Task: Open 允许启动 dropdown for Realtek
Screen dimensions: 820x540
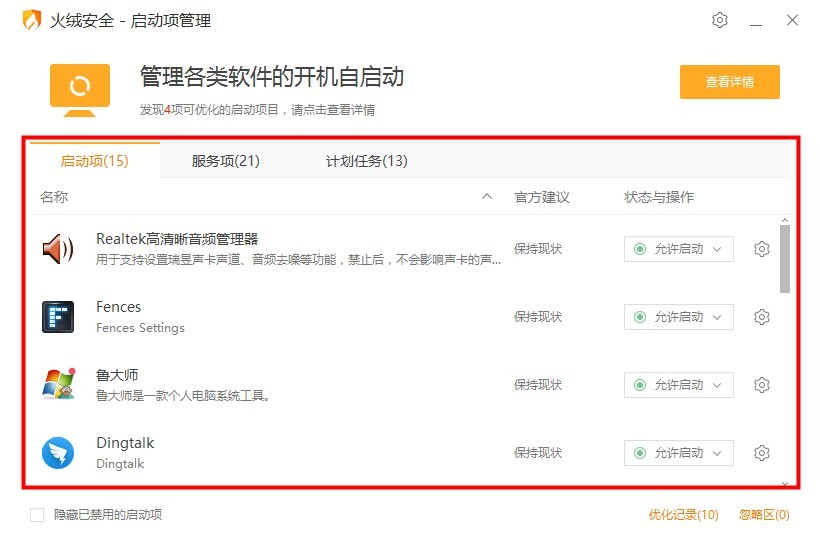Action: pos(678,249)
